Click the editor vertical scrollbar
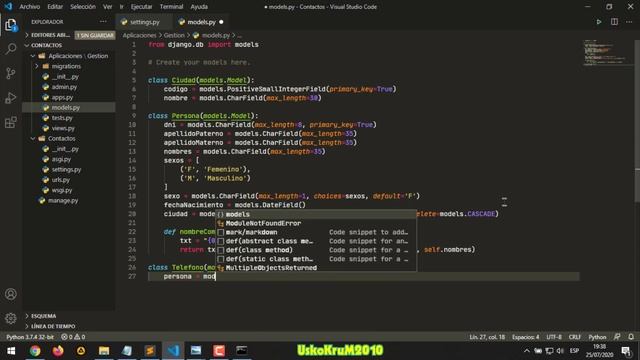This screenshot has width=640, height=360. pos(637,120)
